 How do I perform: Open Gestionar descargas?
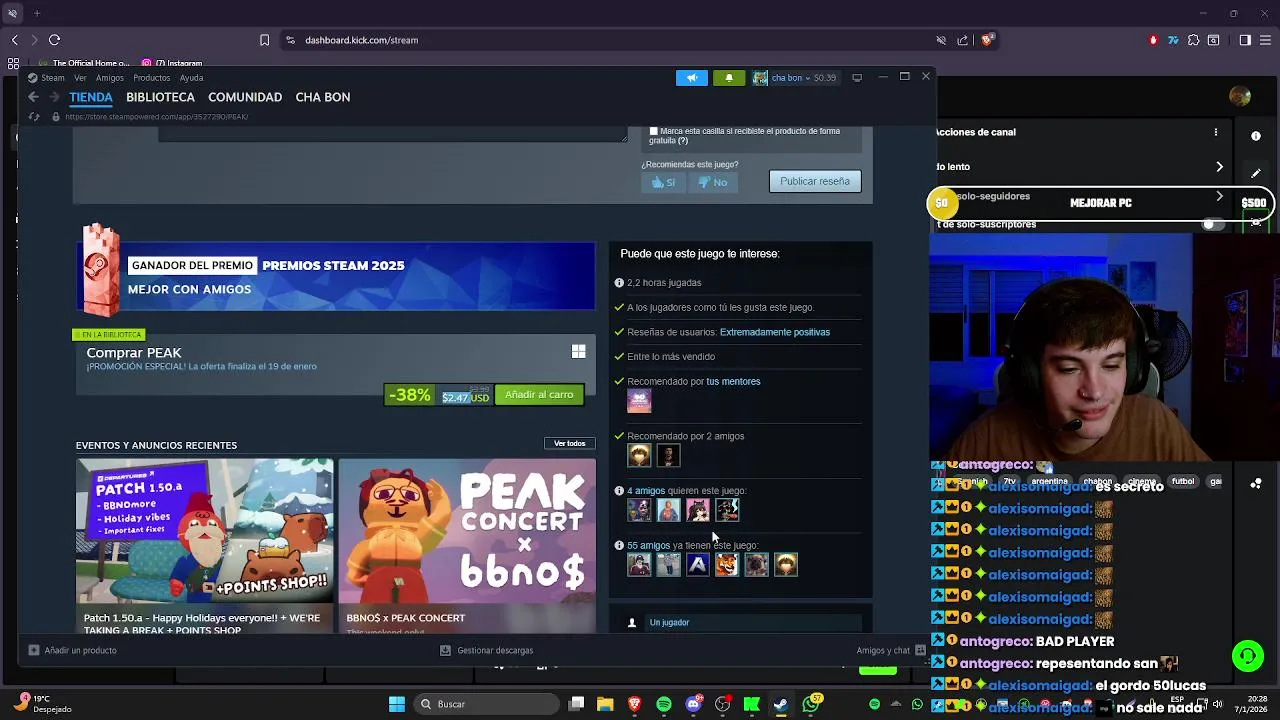click(x=487, y=650)
